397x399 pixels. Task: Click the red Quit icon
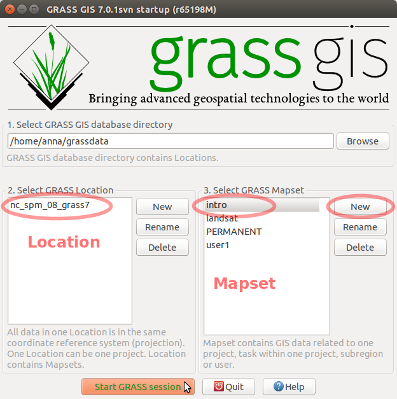[x=219, y=387]
